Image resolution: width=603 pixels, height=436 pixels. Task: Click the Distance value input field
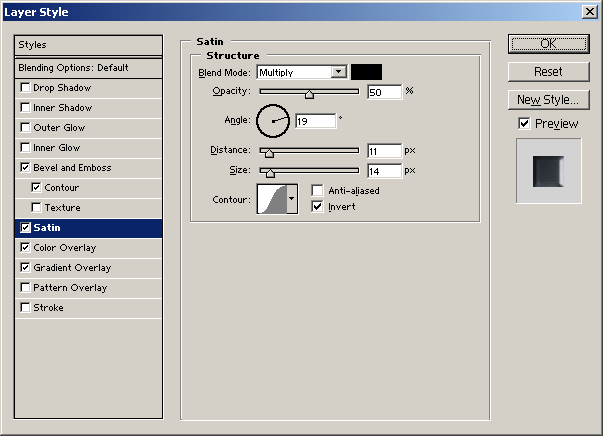pyautogui.click(x=383, y=151)
